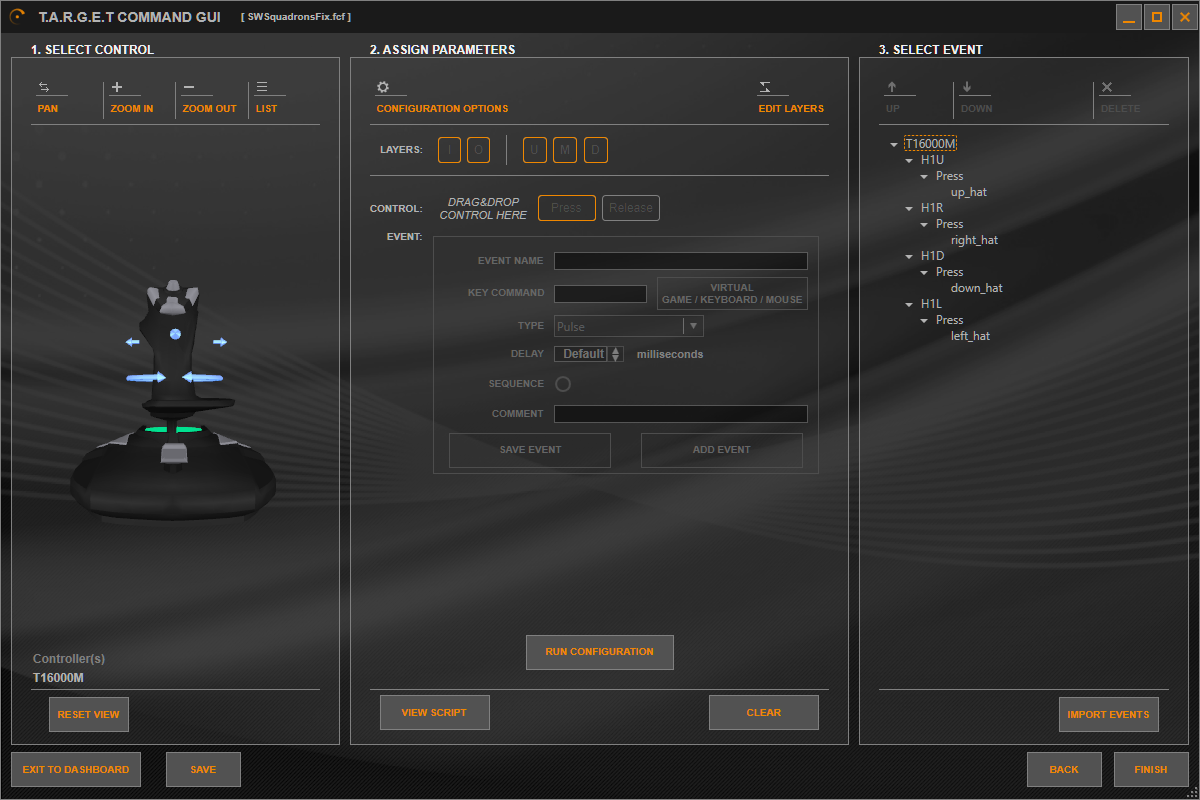
Task: Click Reset View button
Action: 89,715
